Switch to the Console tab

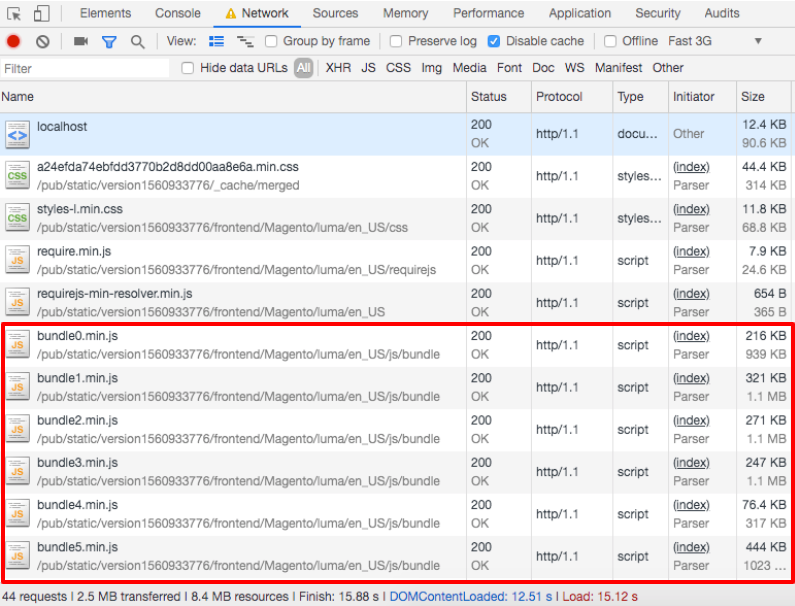(x=177, y=13)
